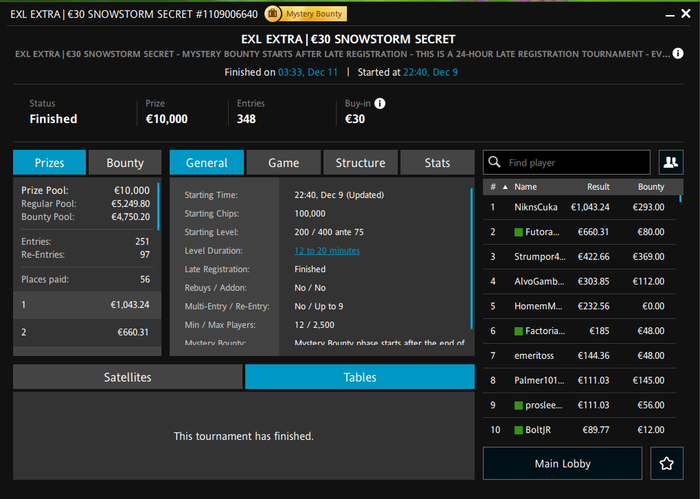This screenshot has width=700, height=499.
Task: Click the 12 to 20 minutes link
Action: click(x=327, y=250)
